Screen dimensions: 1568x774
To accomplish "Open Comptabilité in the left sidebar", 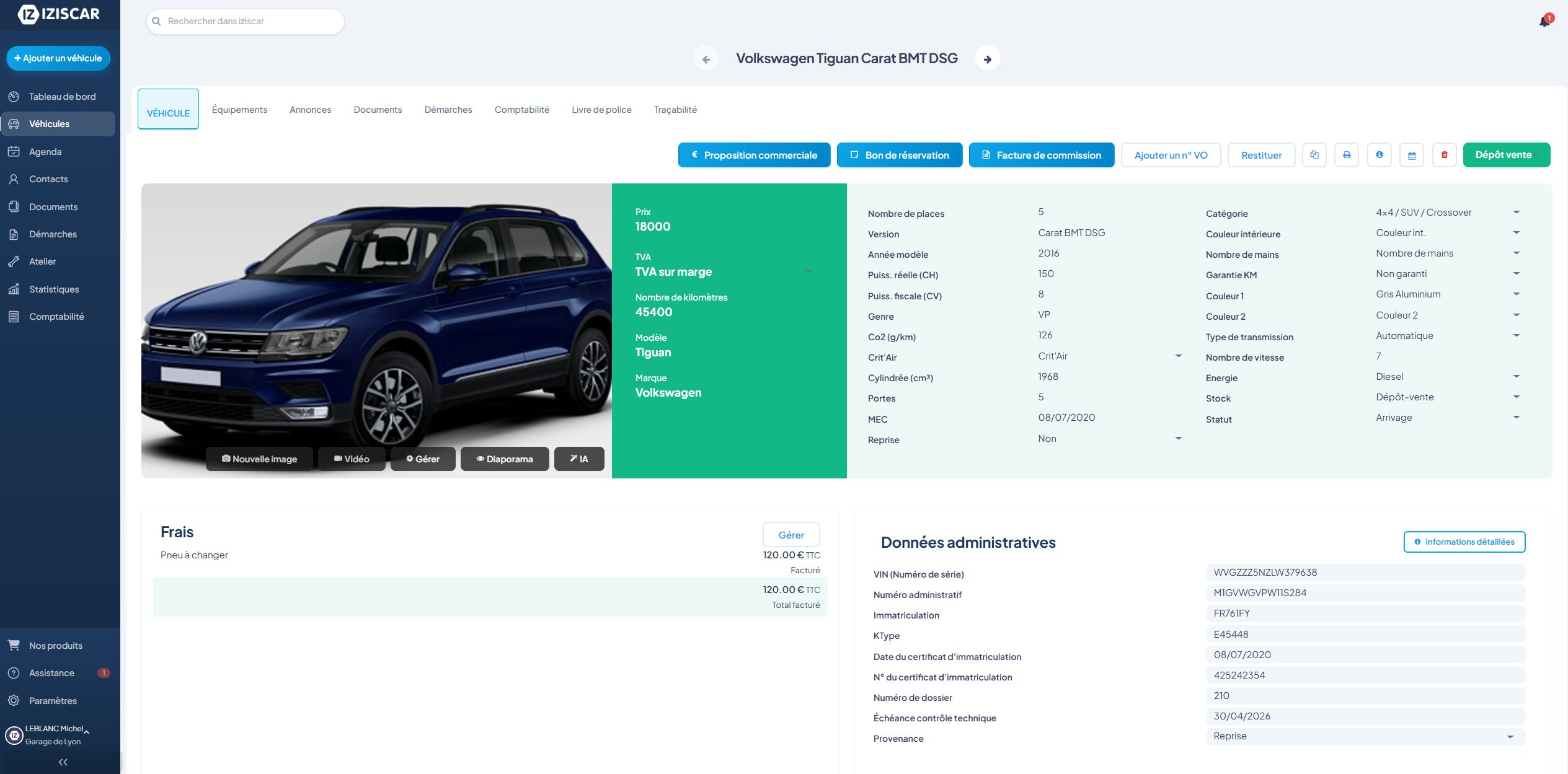I will (58, 317).
